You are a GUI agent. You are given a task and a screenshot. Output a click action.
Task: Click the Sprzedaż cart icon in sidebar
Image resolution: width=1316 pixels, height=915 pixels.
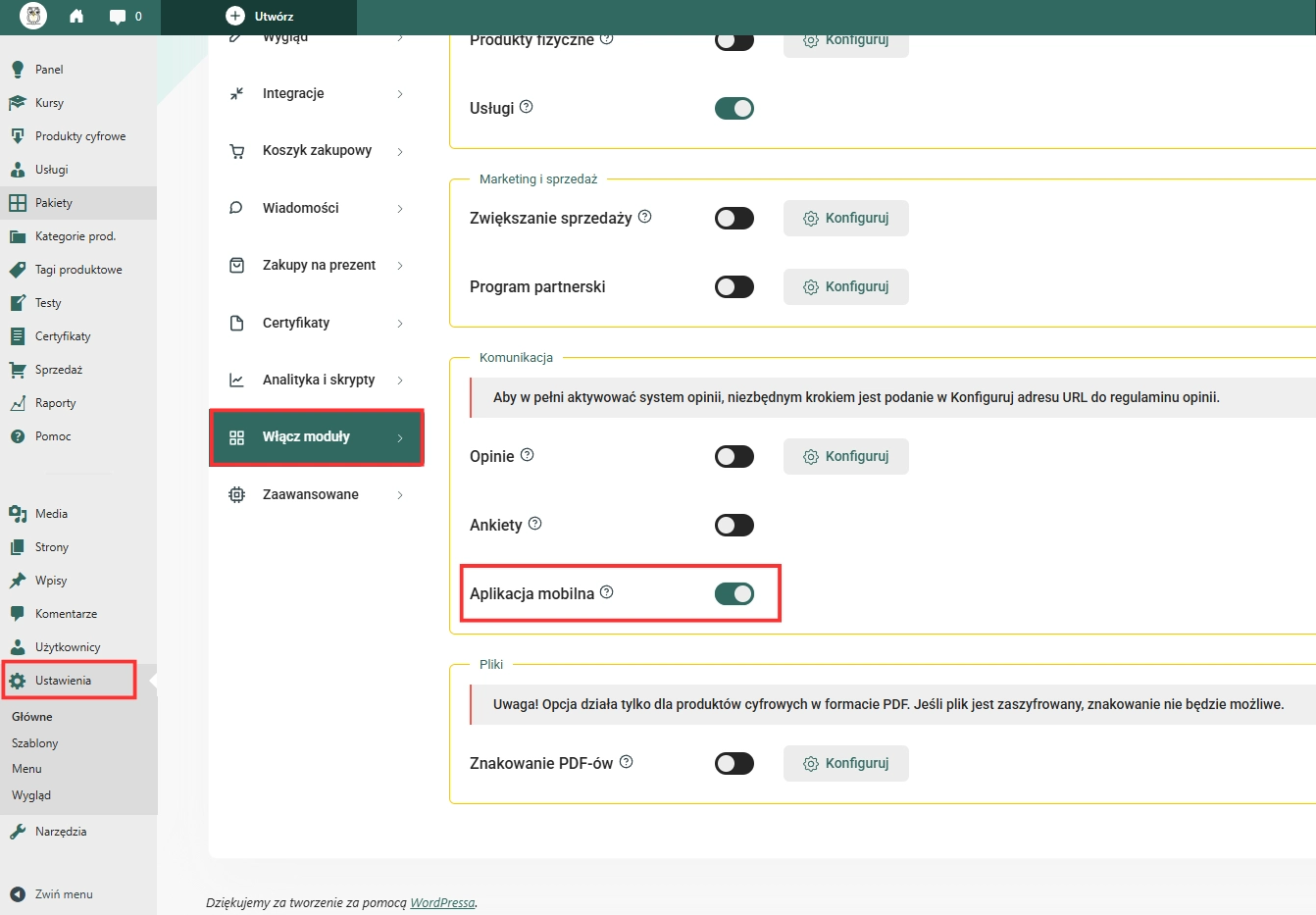18,370
